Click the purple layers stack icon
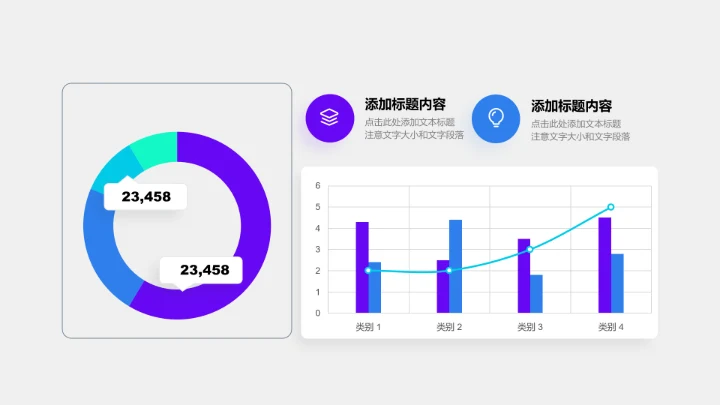720x405 pixels. tap(329, 119)
